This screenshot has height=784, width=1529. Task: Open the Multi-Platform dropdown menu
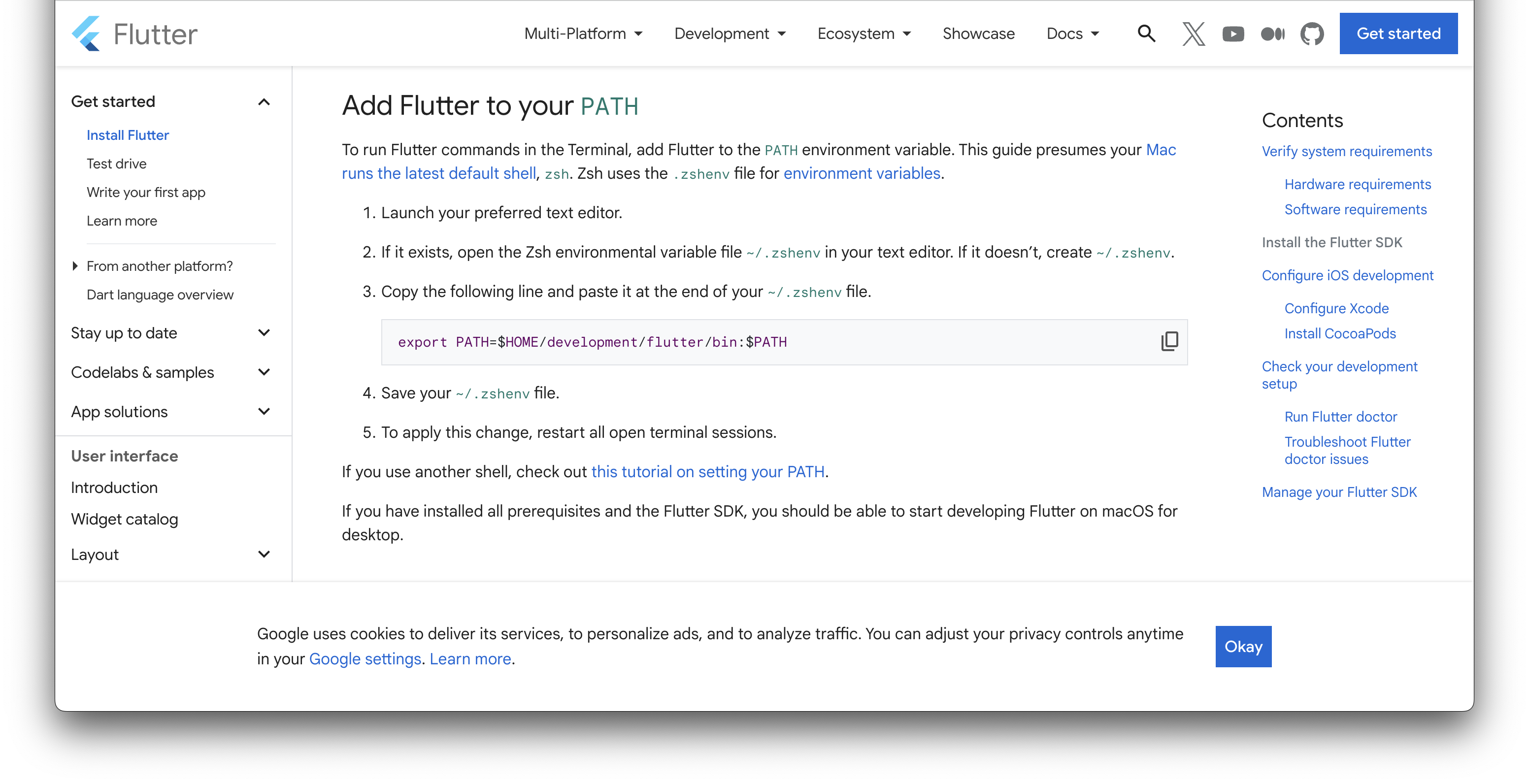pos(583,34)
